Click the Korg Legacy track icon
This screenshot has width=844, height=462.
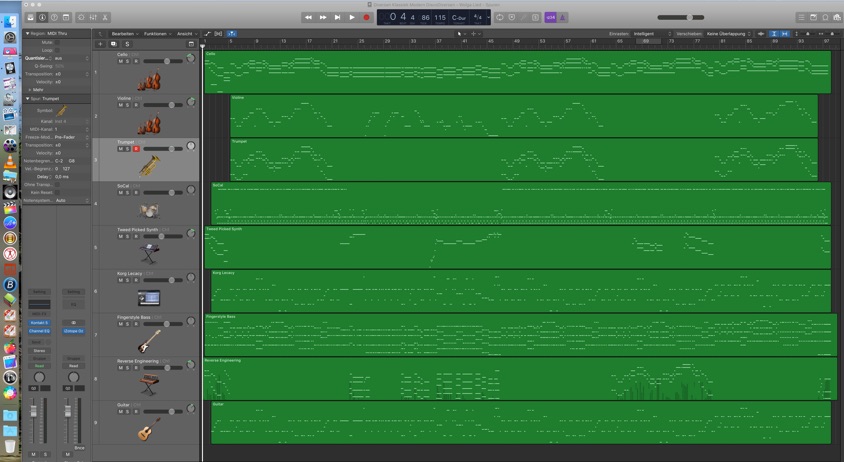[149, 297]
